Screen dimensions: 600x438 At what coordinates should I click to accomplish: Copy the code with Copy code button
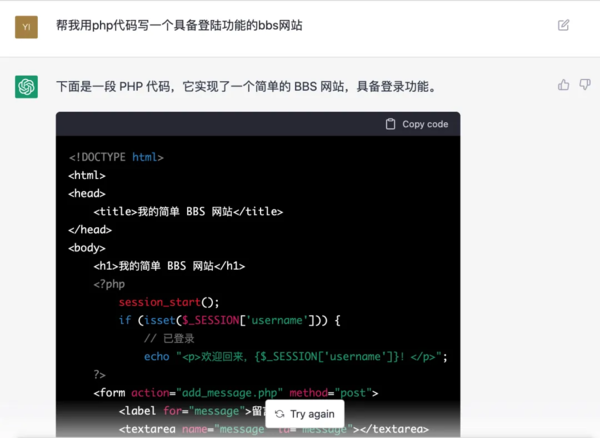(417, 124)
